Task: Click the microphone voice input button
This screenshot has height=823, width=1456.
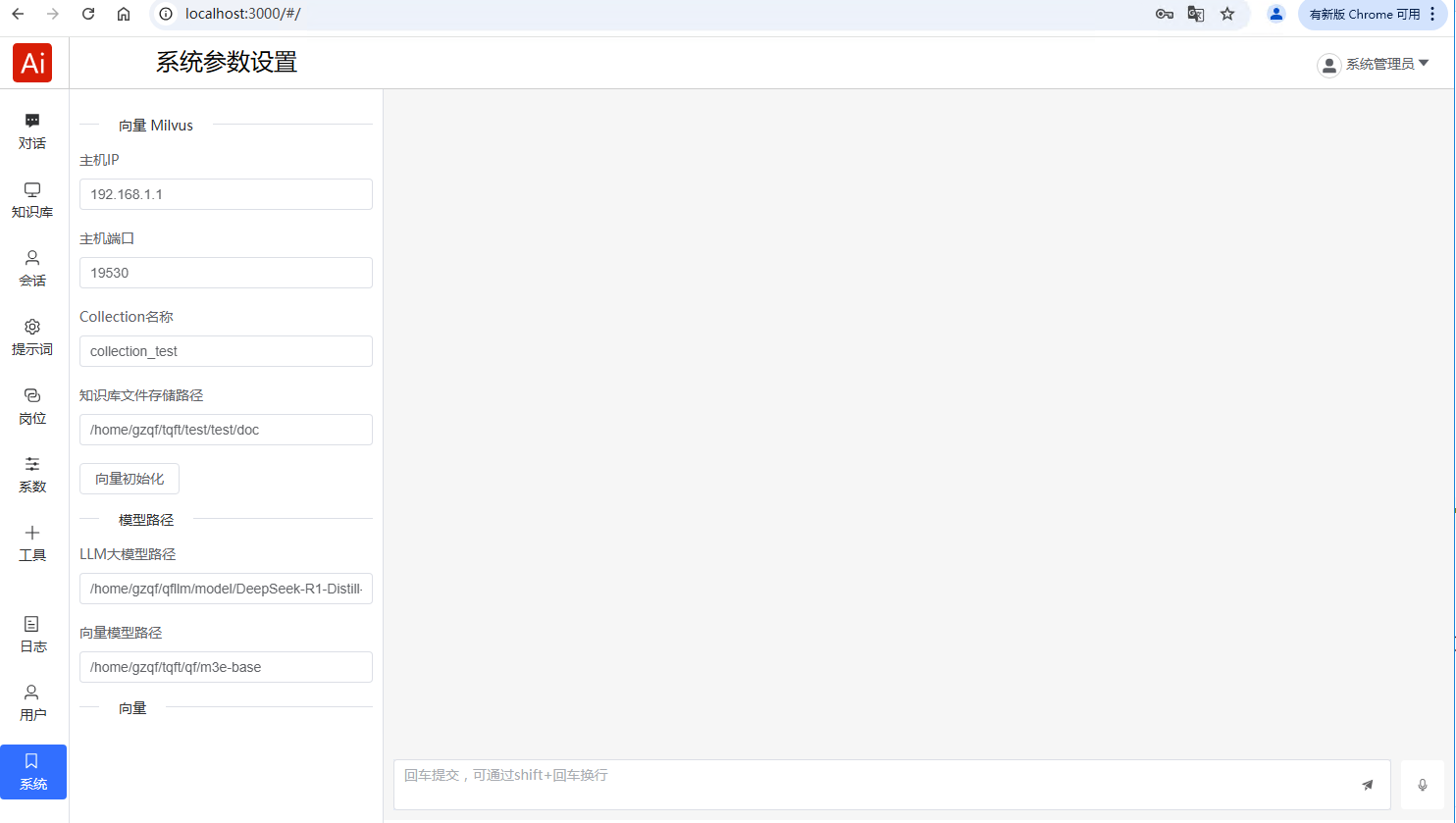Action: [x=1423, y=785]
